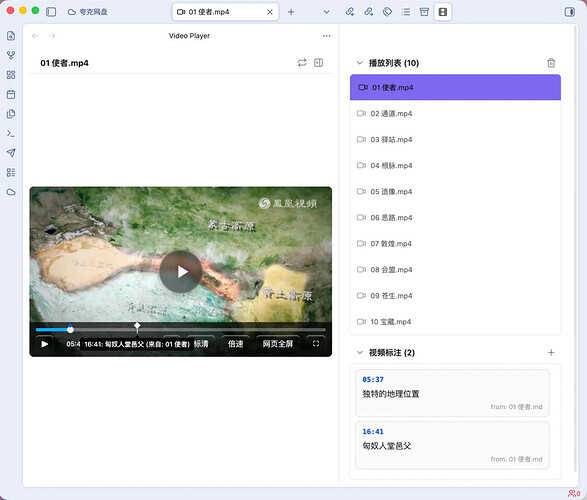Open the tab list dropdown chevron
The image size is (587, 500).
[x=326, y=12]
